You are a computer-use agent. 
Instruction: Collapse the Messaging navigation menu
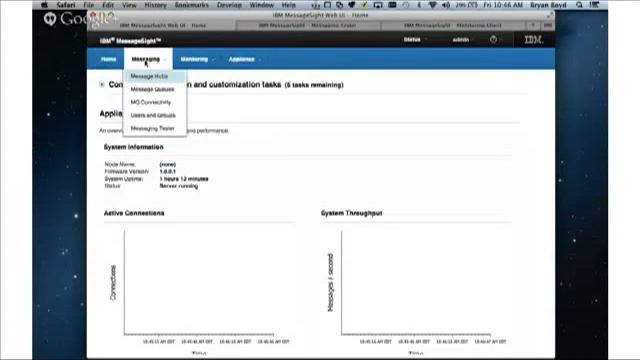coord(149,59)
